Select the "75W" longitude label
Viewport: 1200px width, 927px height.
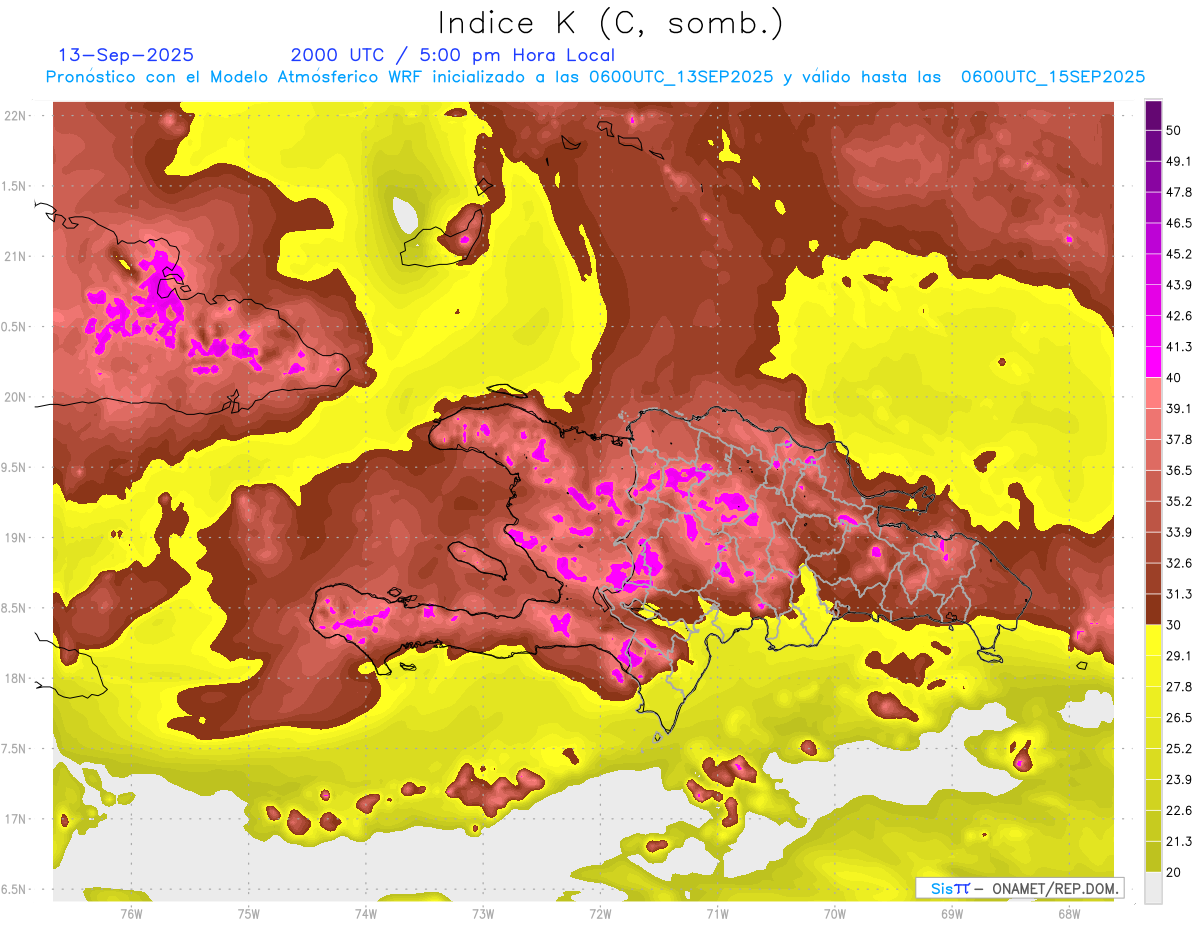(249, 913)
